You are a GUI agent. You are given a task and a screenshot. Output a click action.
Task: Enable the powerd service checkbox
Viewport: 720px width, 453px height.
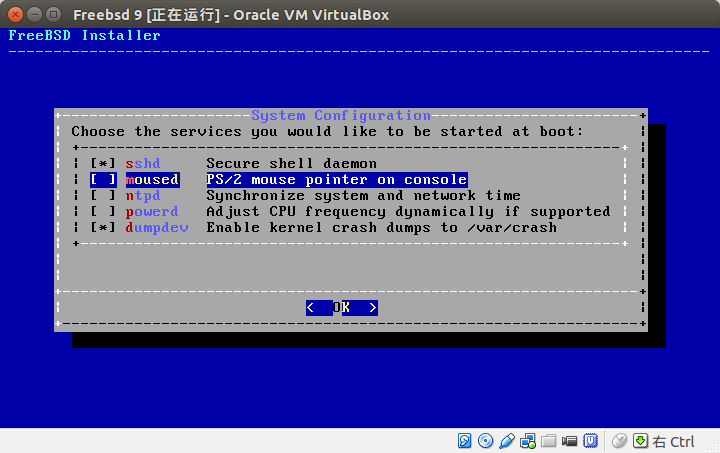click(103, 212)
